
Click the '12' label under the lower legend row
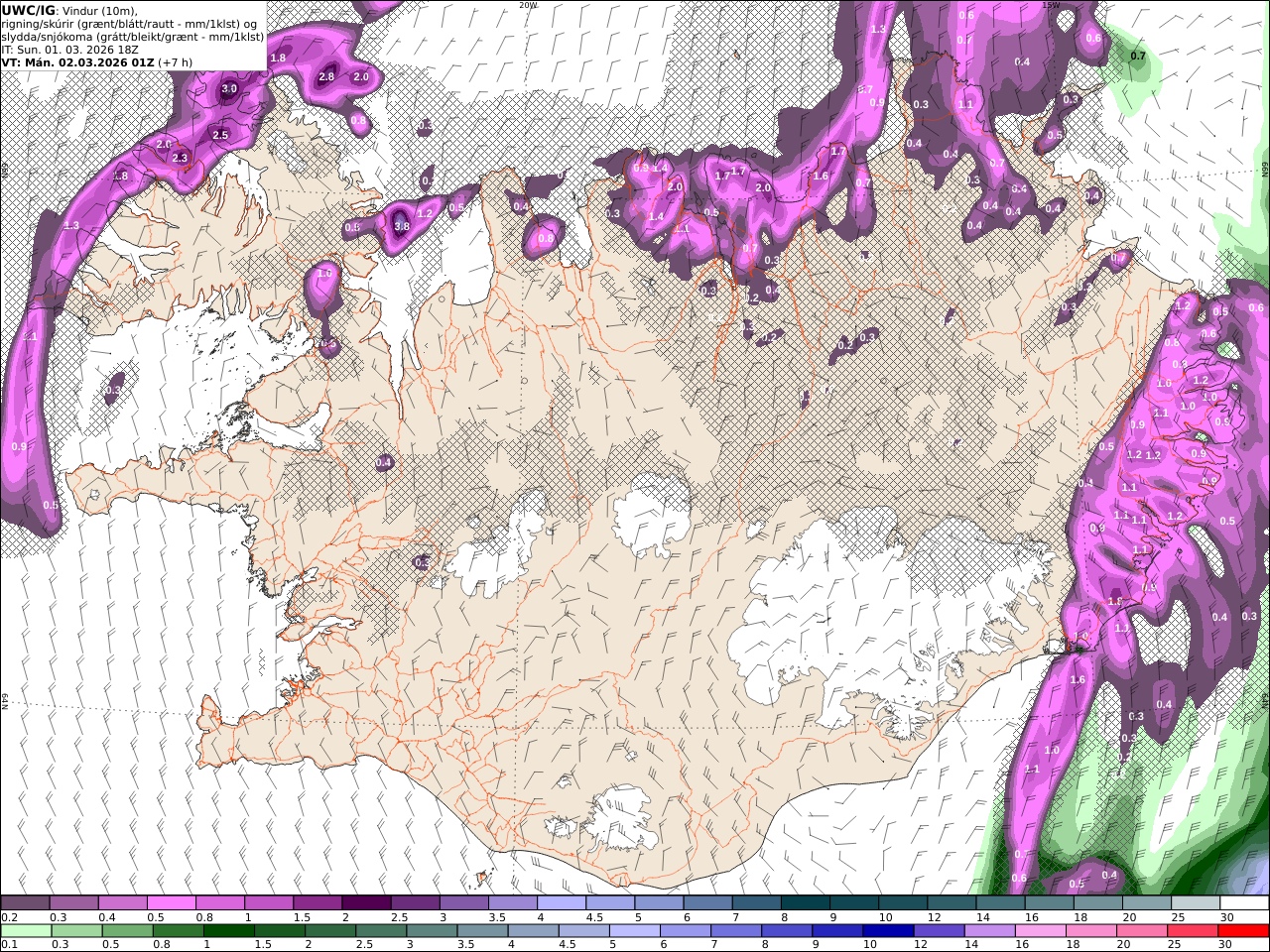[920, 944]
